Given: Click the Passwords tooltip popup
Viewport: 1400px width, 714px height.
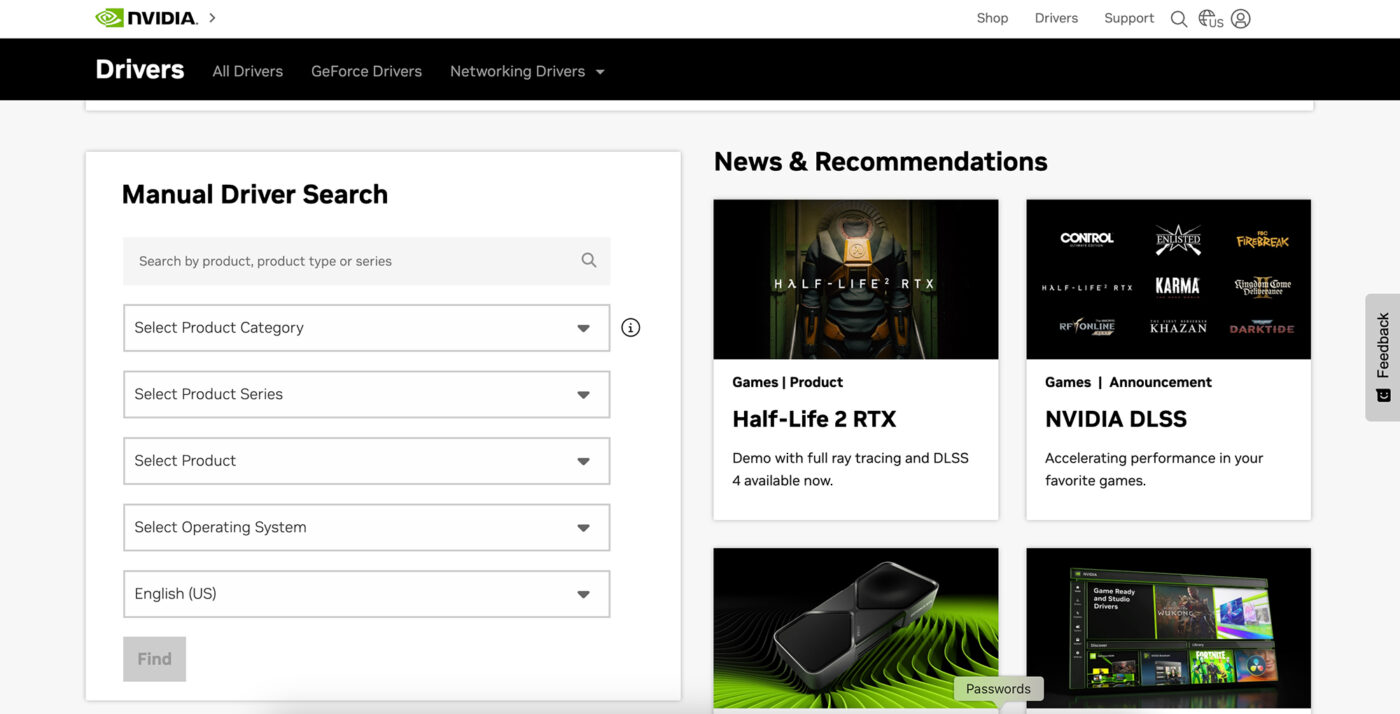Looking at the screenshot, I should [998, 689].
